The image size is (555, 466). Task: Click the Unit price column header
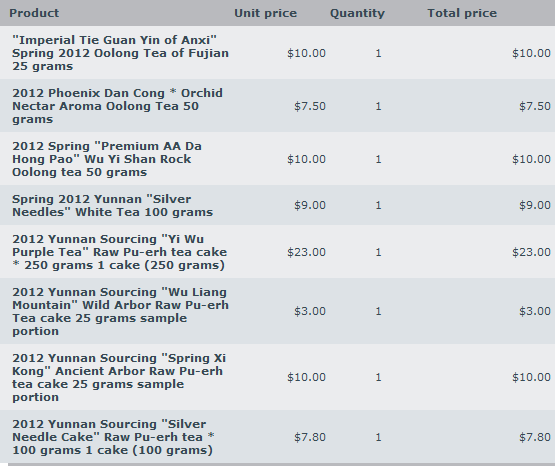(x=265, y=13)
